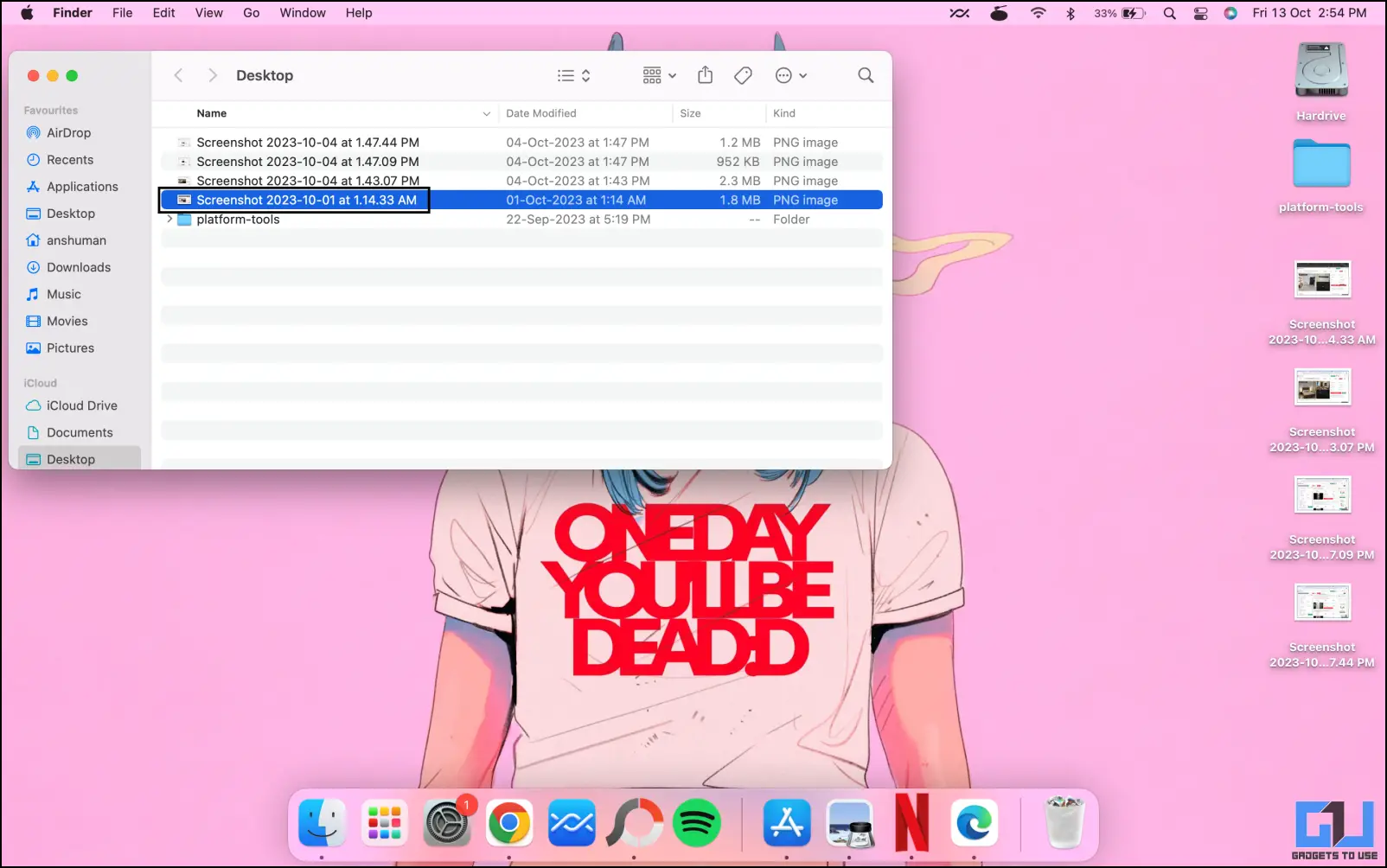Sort by the Date Modified column
This screenshot has height=868, width=1387.
pos(541,113)
